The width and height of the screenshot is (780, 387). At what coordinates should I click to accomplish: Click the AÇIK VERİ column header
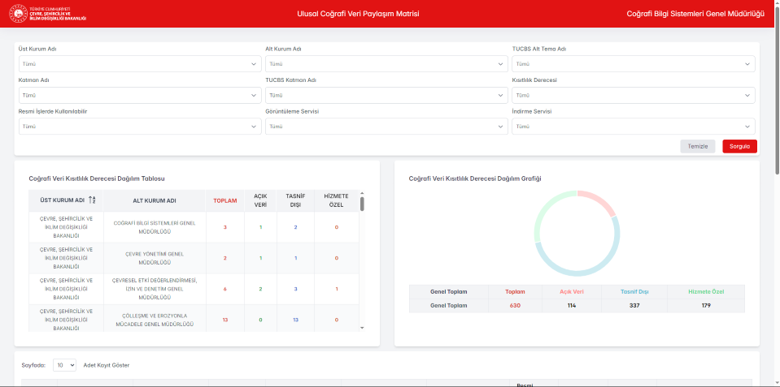260,200
